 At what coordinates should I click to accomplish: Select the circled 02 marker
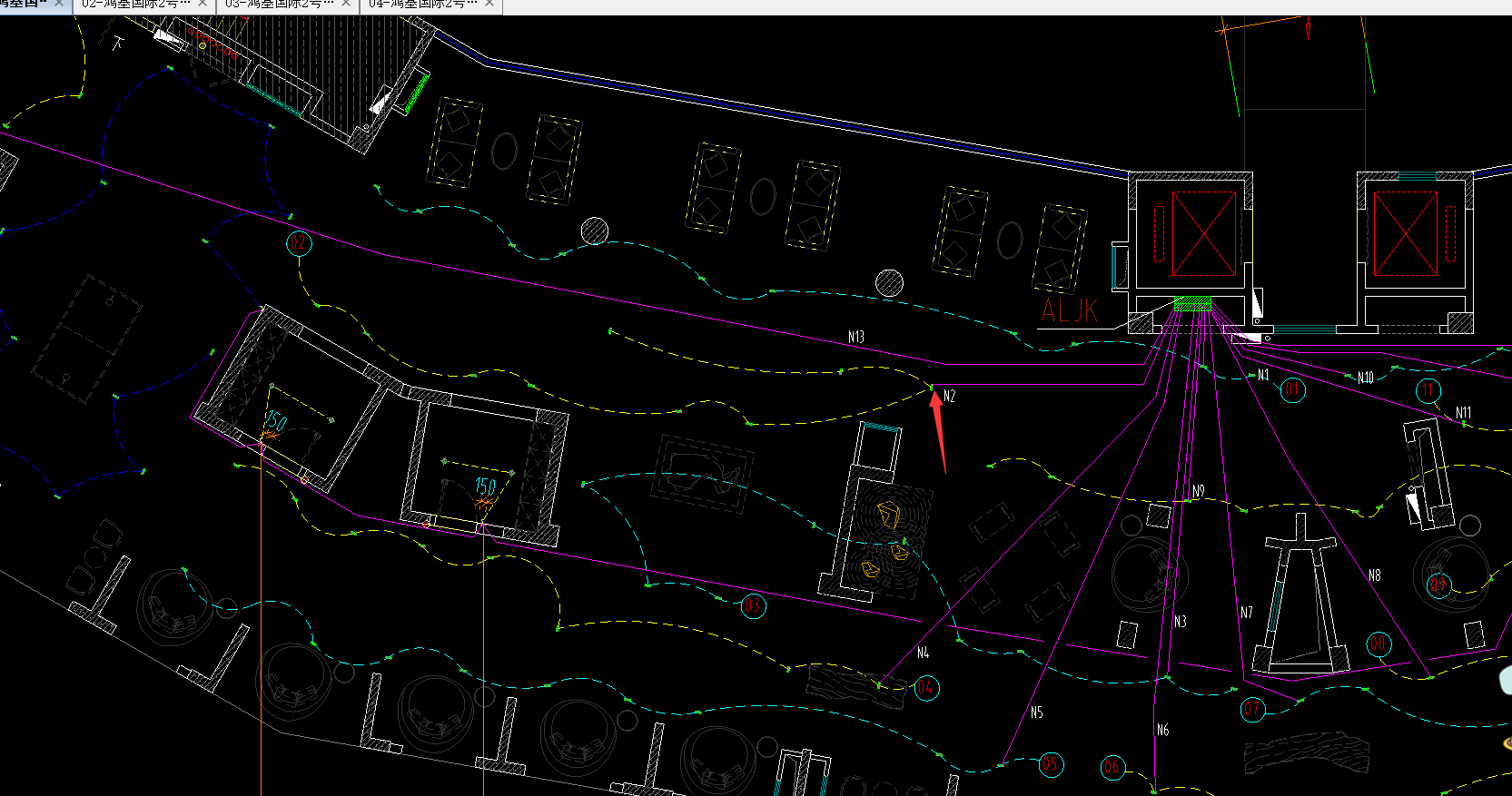299,243
